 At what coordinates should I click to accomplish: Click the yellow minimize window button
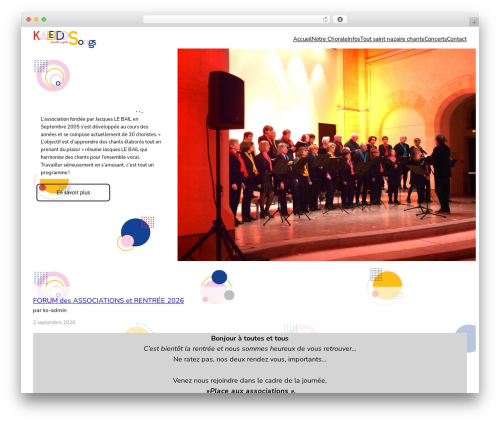point(36,20)
